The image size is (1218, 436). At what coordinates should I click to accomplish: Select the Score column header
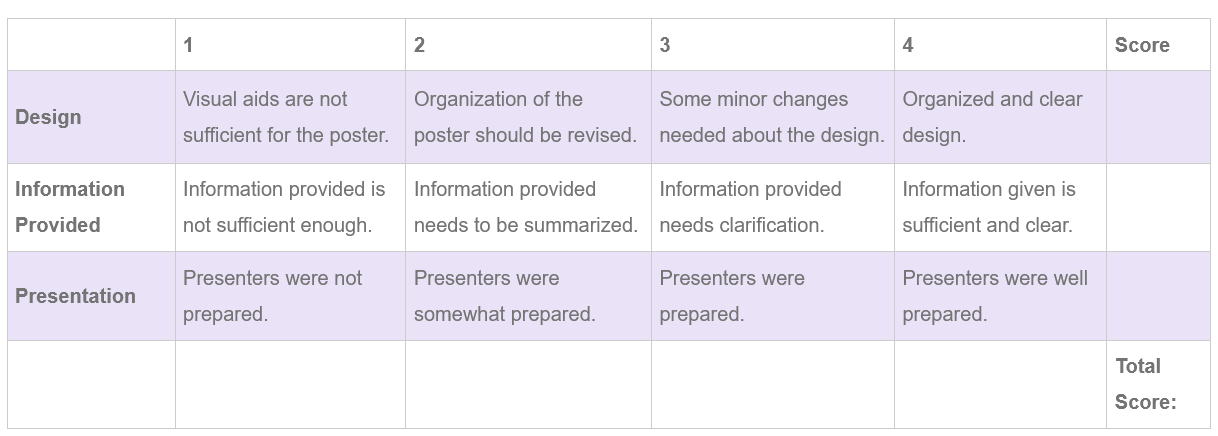(x=1158, y=45)
